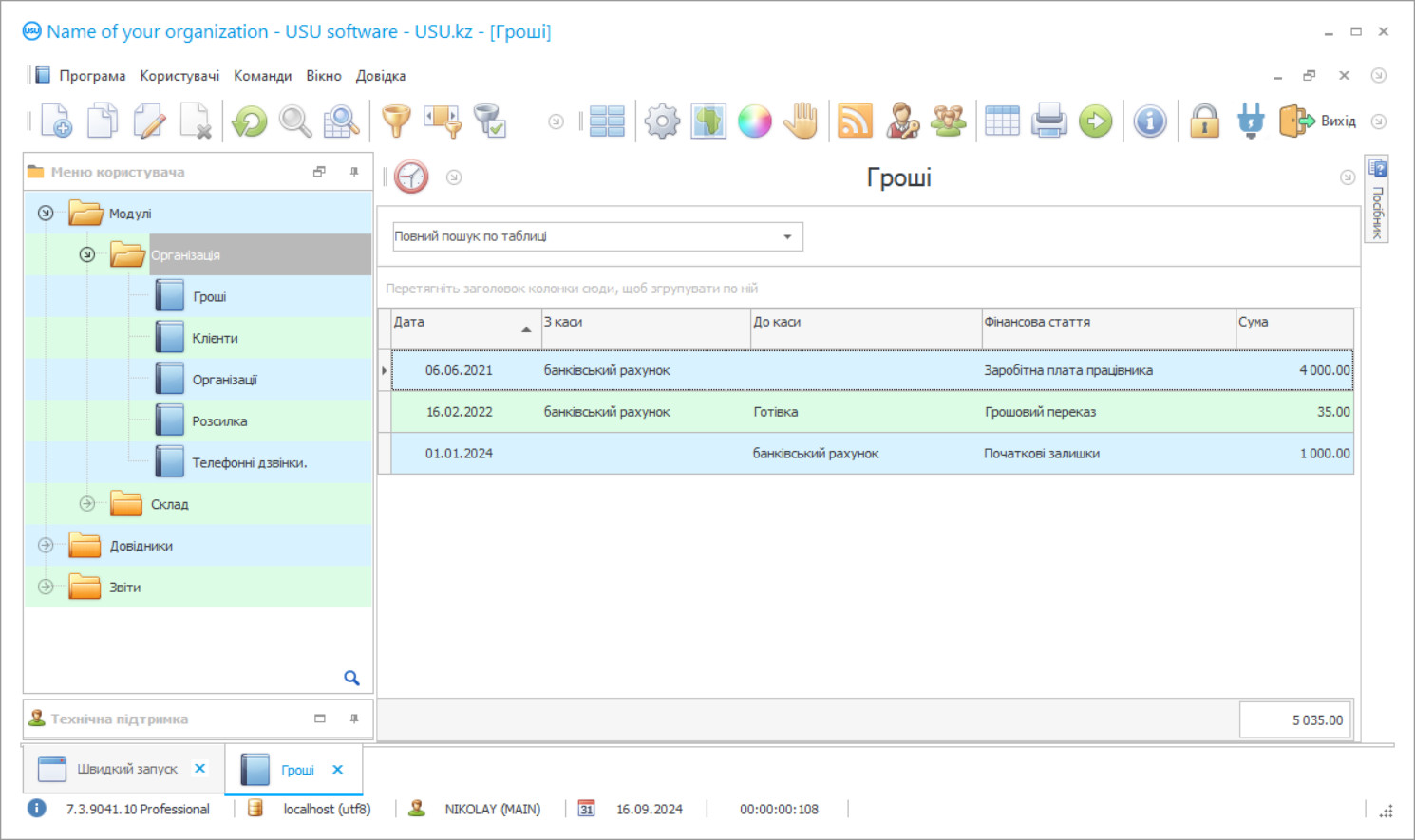
Task: Open Клієнти in the module tree
Action: [215, 338]
